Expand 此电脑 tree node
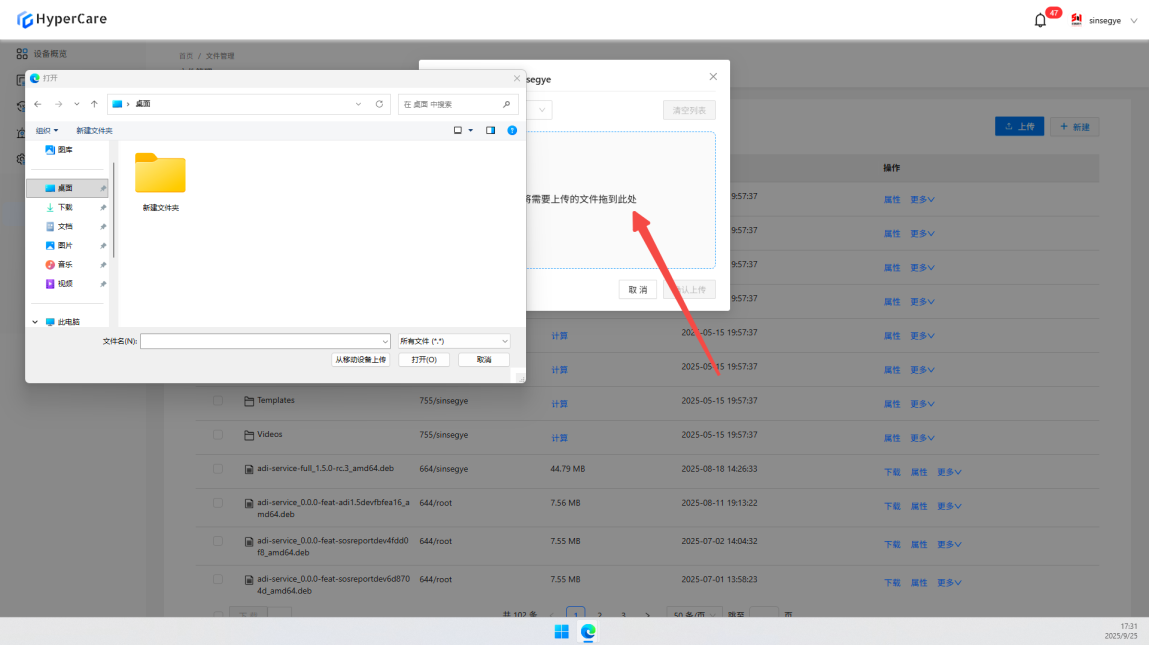Image resolution: width=1149 pixels, height=645 pixels. coord(35,322)
